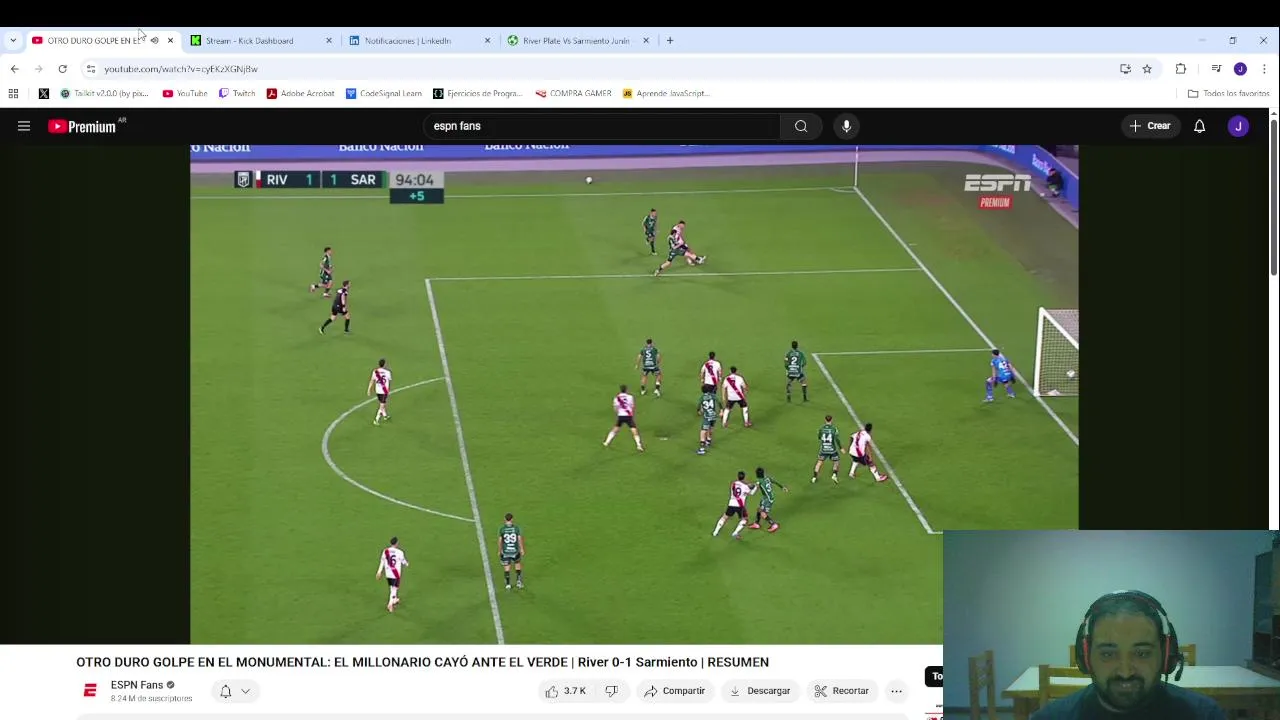Click the video player to pause
The image size is (1280, 720).
(x=634, y=394)
